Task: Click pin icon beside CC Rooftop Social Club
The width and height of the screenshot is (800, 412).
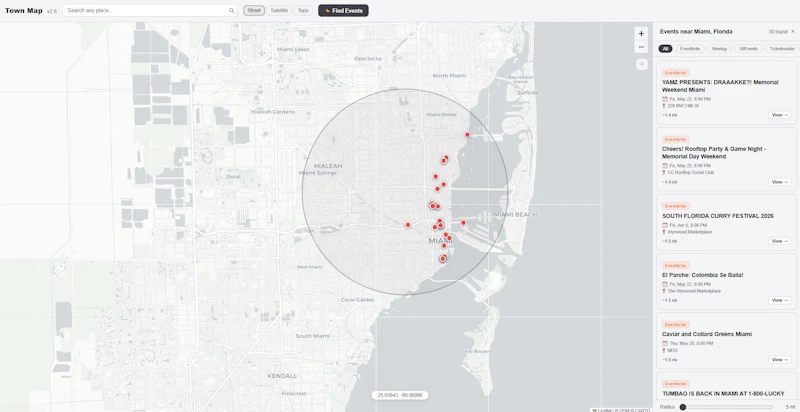Action: (x=664, y=173)
